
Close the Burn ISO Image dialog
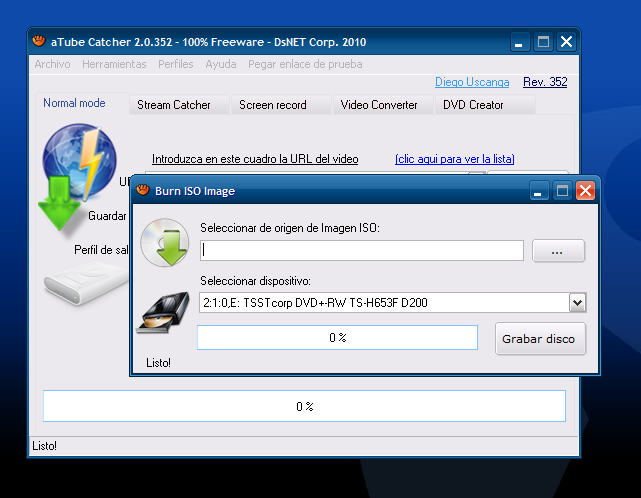(x=585, y=190)
